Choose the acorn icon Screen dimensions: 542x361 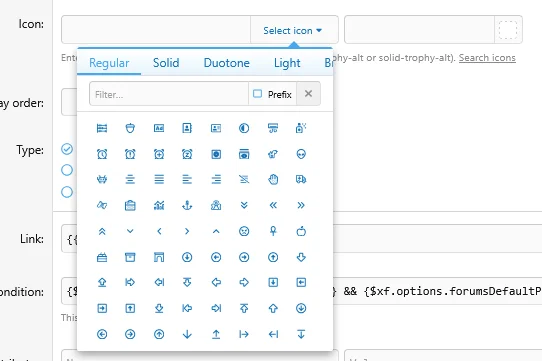(130, 128)
